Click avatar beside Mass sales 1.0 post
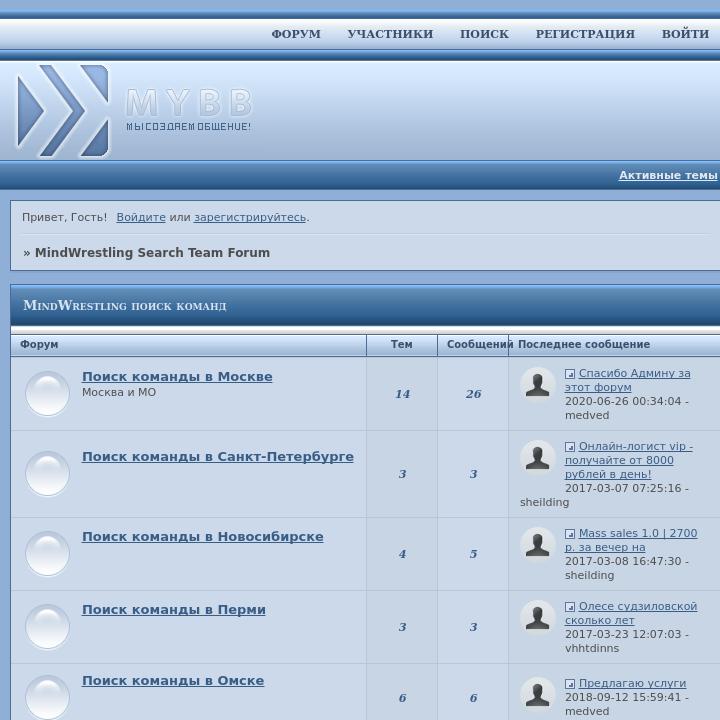720x720 pixels. (x=537, y=544)
